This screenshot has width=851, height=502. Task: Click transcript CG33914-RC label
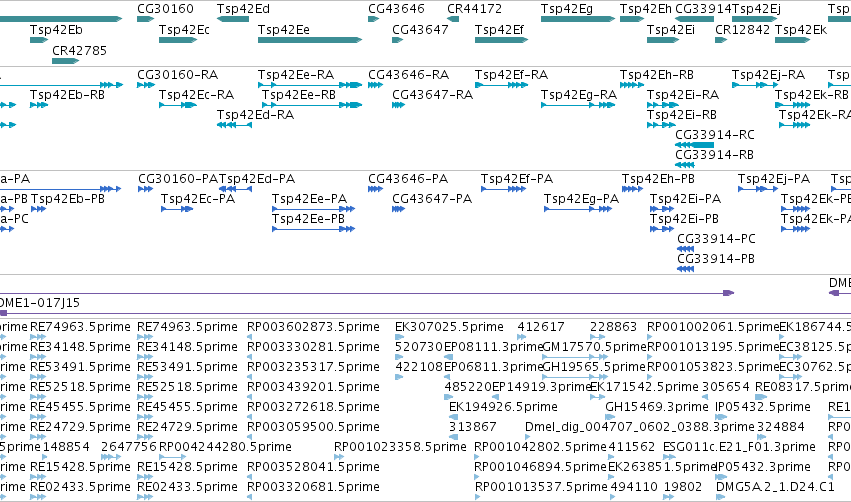click(x=715, y=135)
